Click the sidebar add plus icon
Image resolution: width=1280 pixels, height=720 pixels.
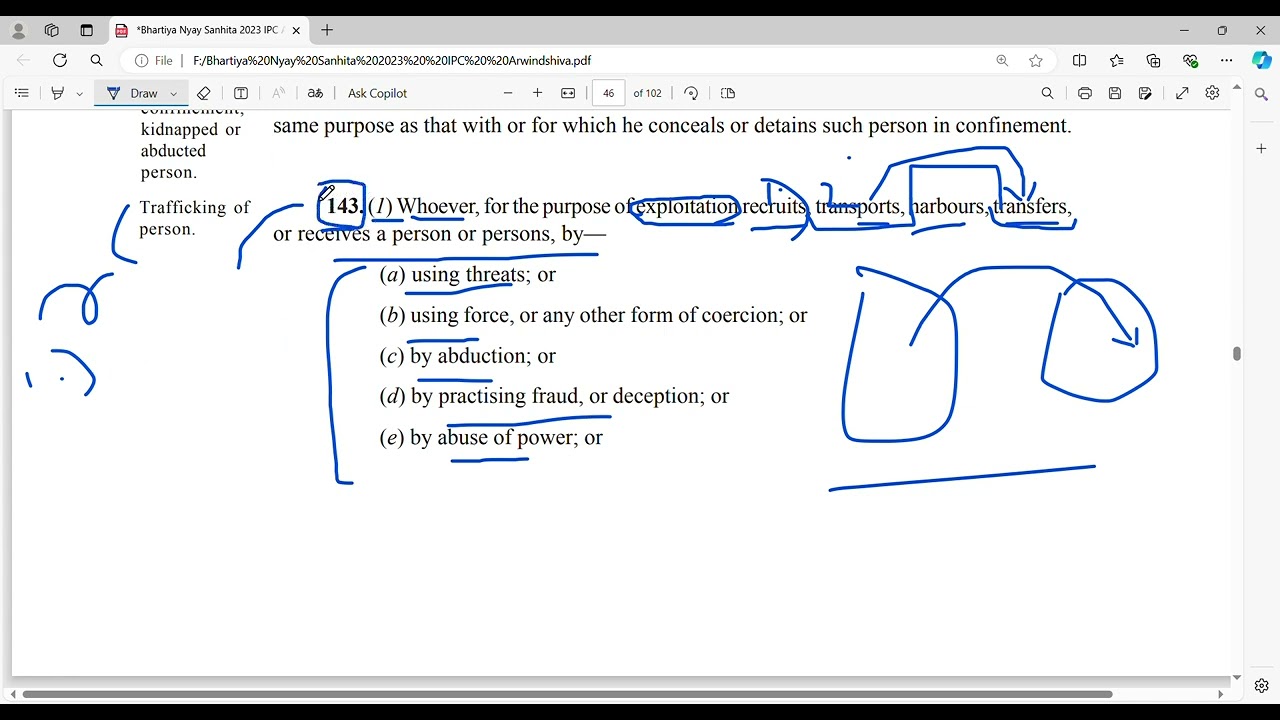tap(1261, 148)
